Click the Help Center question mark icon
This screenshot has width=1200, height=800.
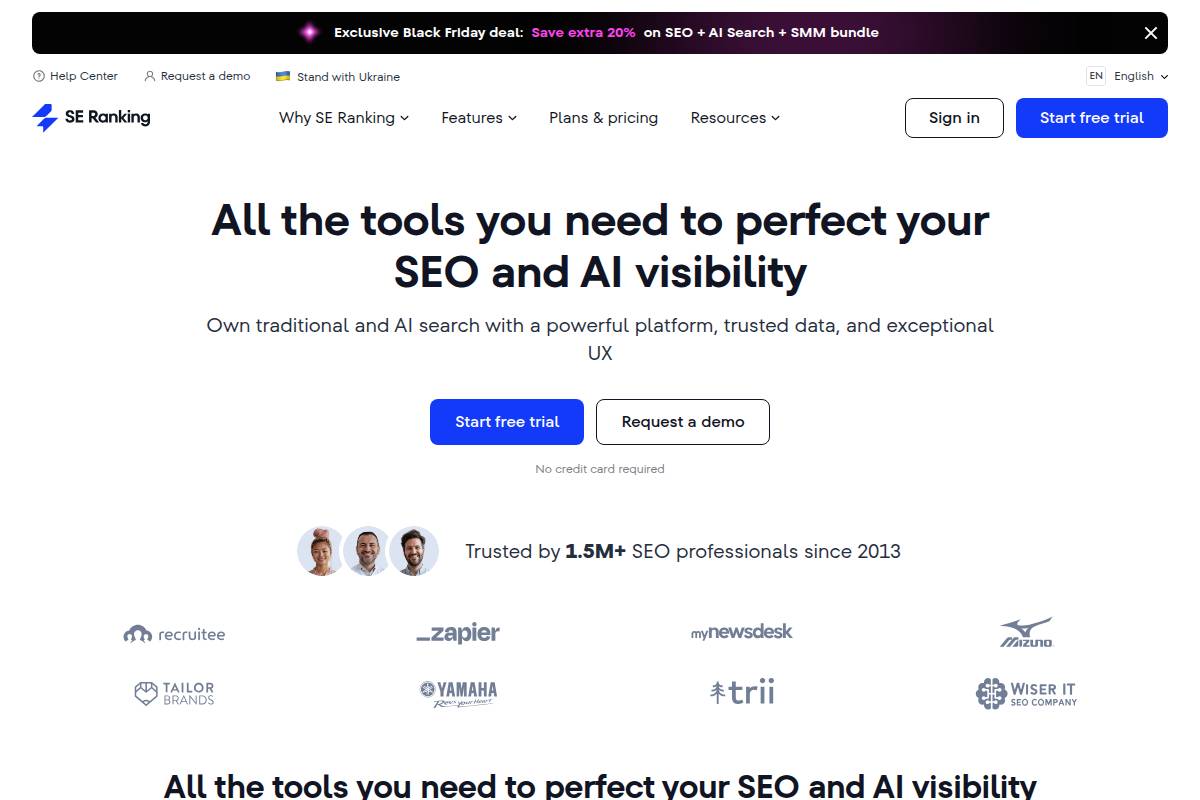(x=39, y=76)
